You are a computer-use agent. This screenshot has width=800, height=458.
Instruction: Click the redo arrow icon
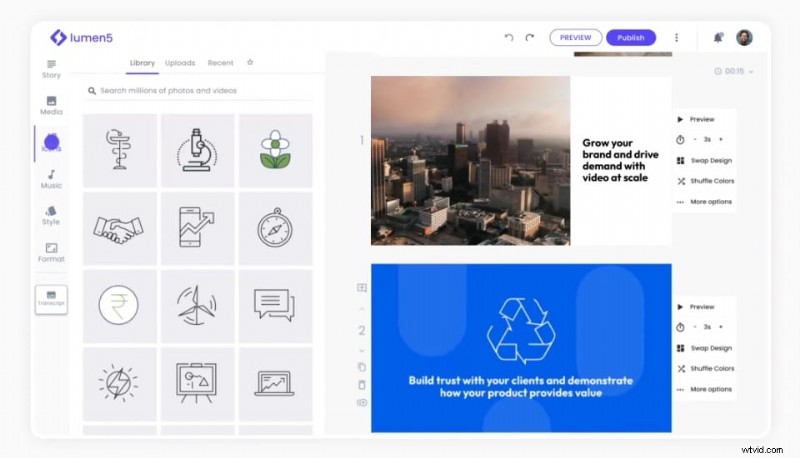530,38
